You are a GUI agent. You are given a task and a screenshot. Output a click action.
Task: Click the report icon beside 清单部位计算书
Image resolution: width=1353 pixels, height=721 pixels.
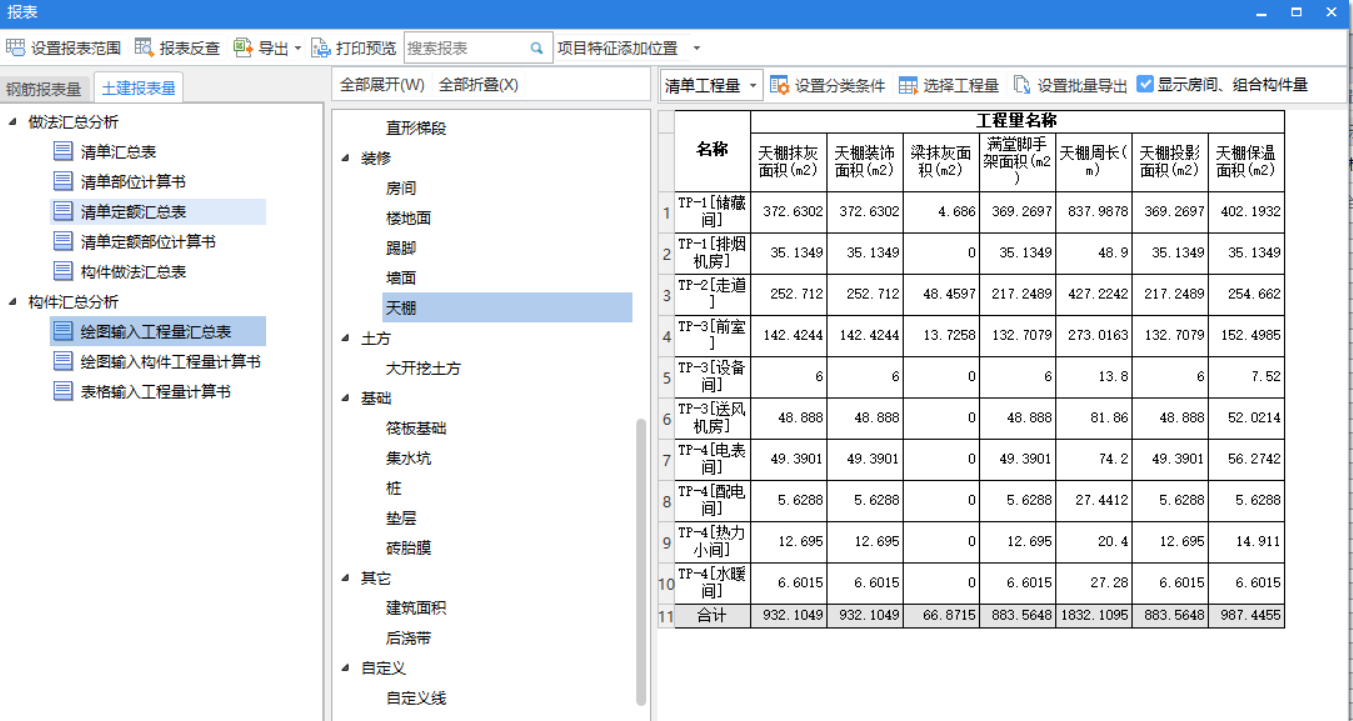tap(63, 182)
